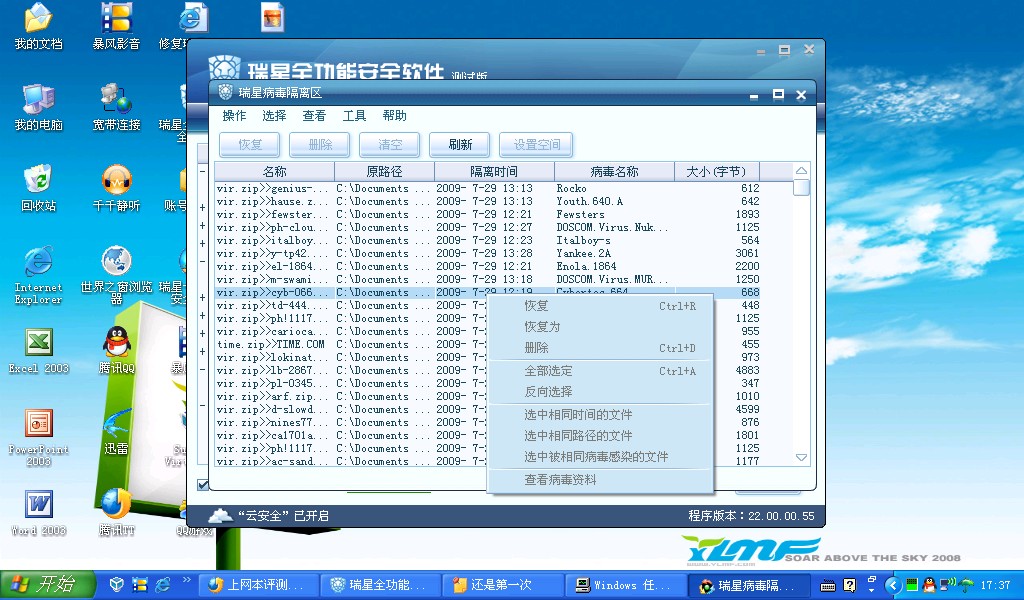The image size is (1024, 600).
Task: Click the green task manager CPU tray icon
Action: (912, 585)
